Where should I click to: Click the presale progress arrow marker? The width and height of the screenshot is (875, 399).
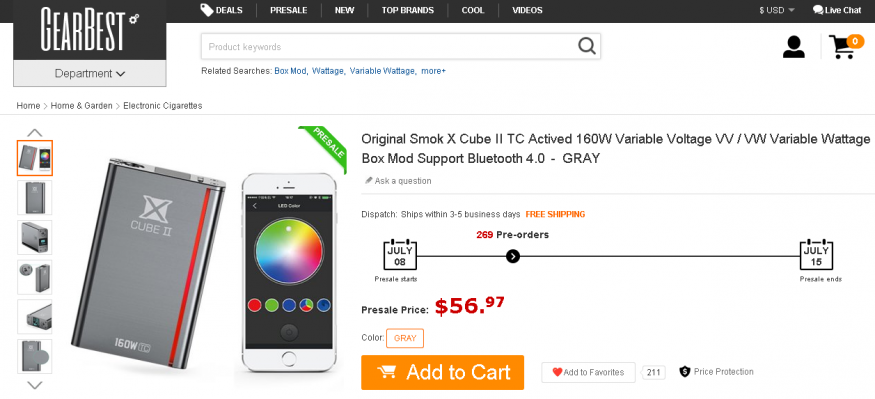click(x=513, y=256)
